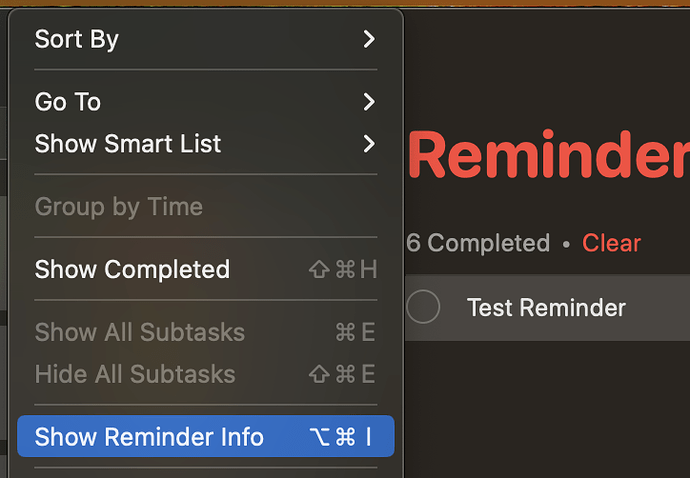Expand the Sort By chevron arrow

369,39
